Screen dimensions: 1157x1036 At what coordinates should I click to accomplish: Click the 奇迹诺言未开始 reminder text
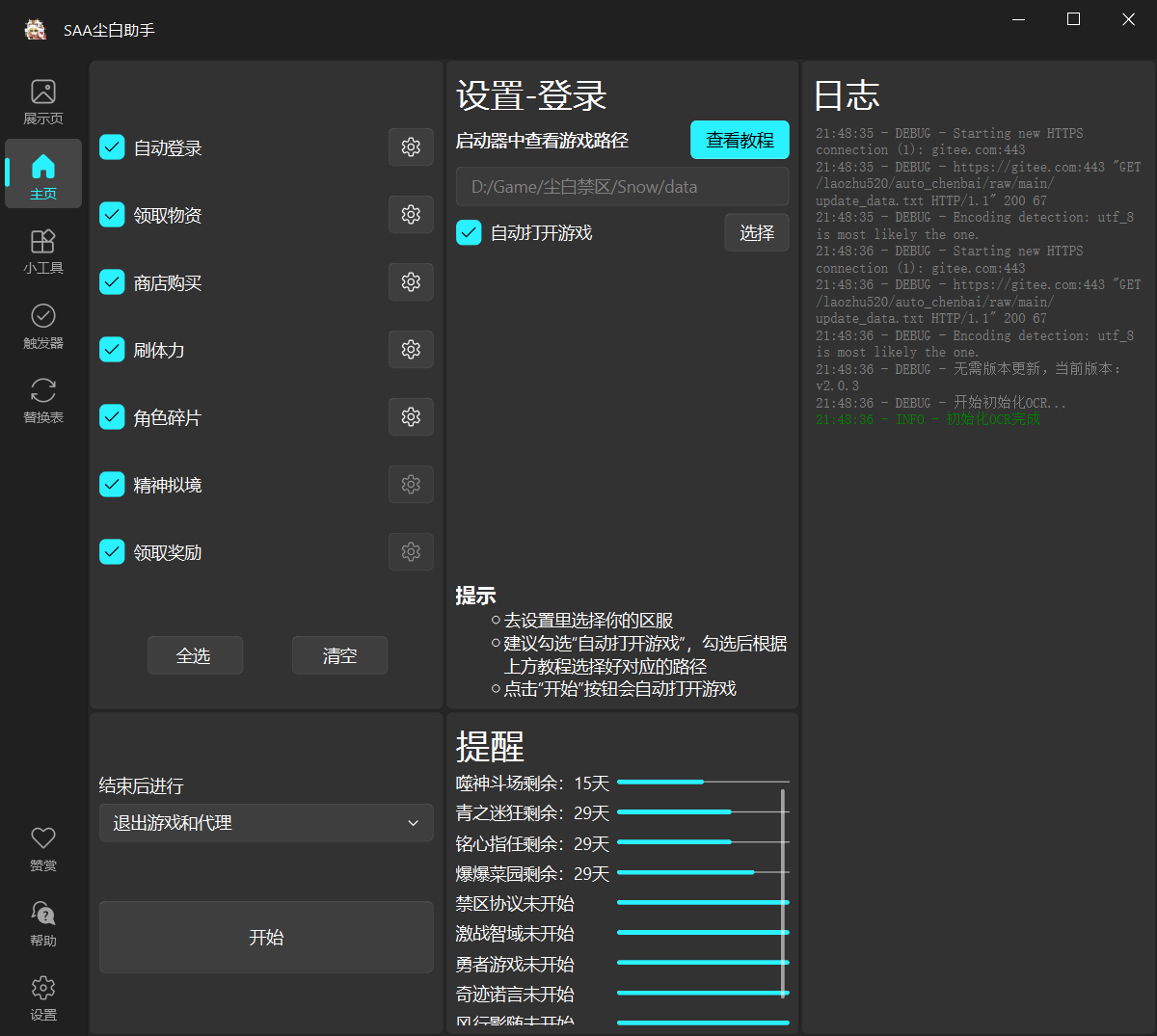515,994
